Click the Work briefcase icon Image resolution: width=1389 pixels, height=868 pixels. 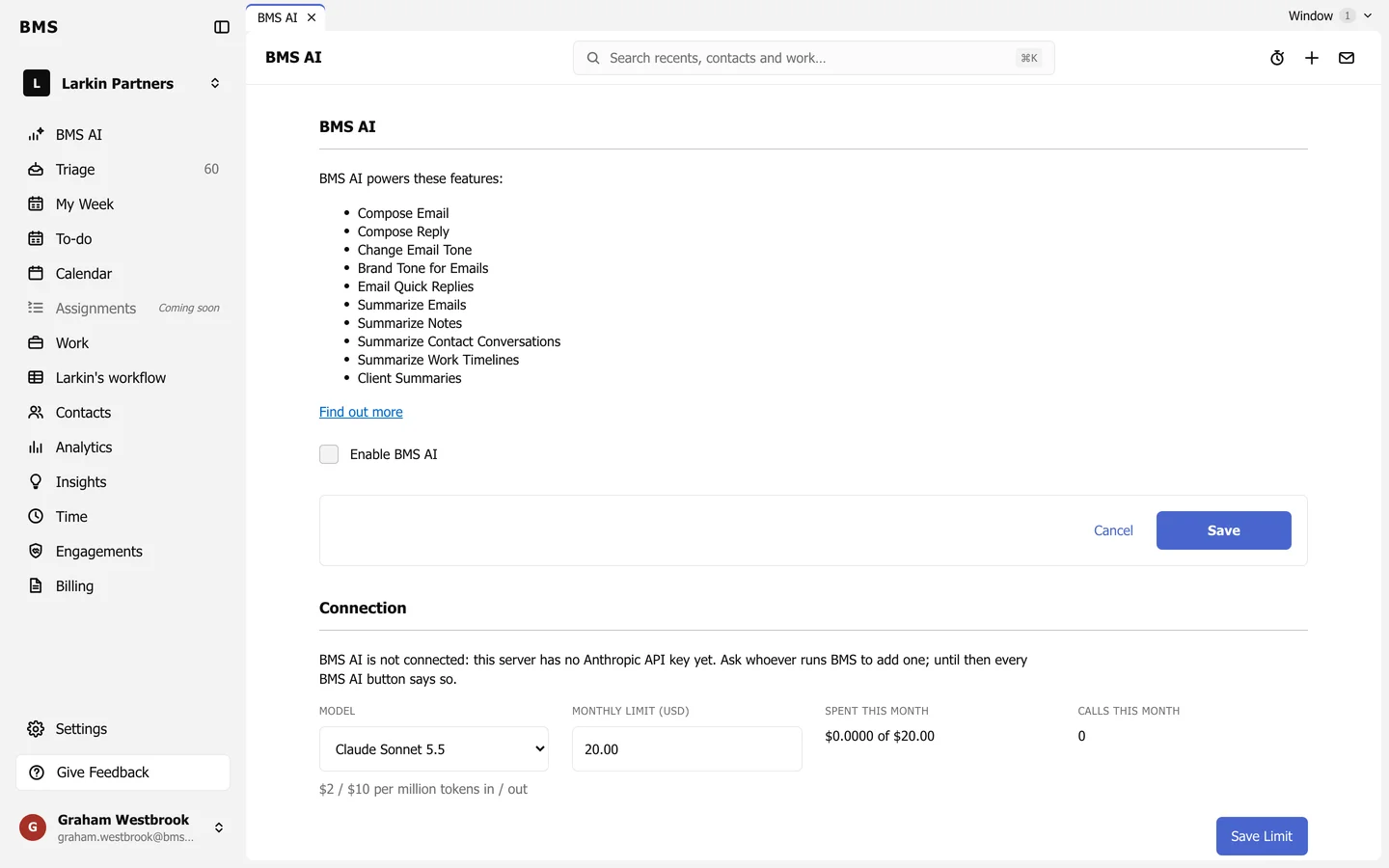(36, 342)
